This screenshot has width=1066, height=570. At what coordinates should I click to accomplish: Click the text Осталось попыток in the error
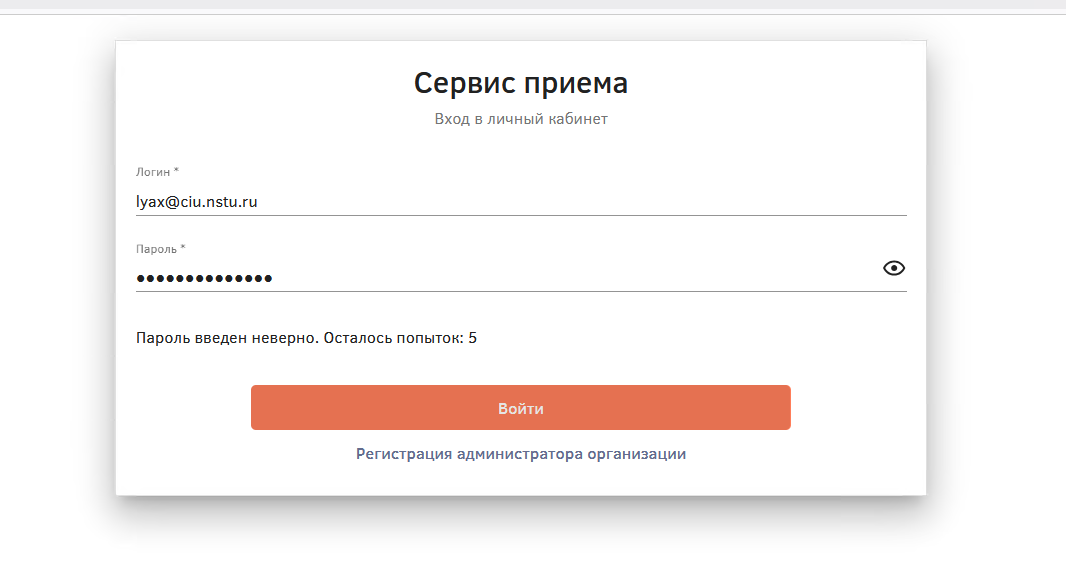[394, 338]
